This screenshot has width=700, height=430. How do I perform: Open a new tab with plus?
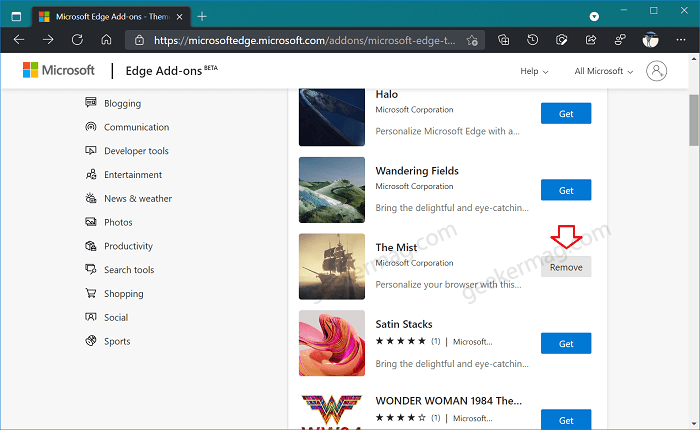tap(202, 17)
